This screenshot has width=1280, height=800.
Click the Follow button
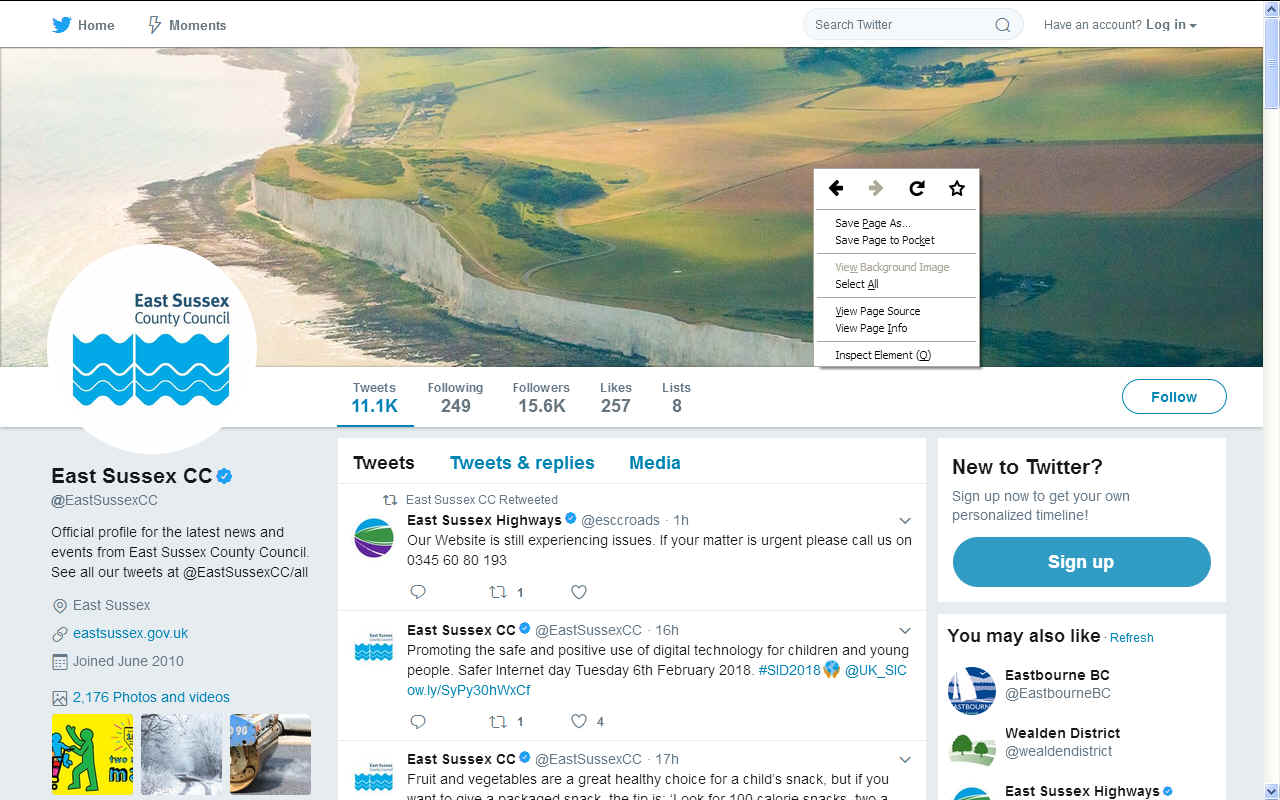pyautogui.click(x=1174, y=397)
